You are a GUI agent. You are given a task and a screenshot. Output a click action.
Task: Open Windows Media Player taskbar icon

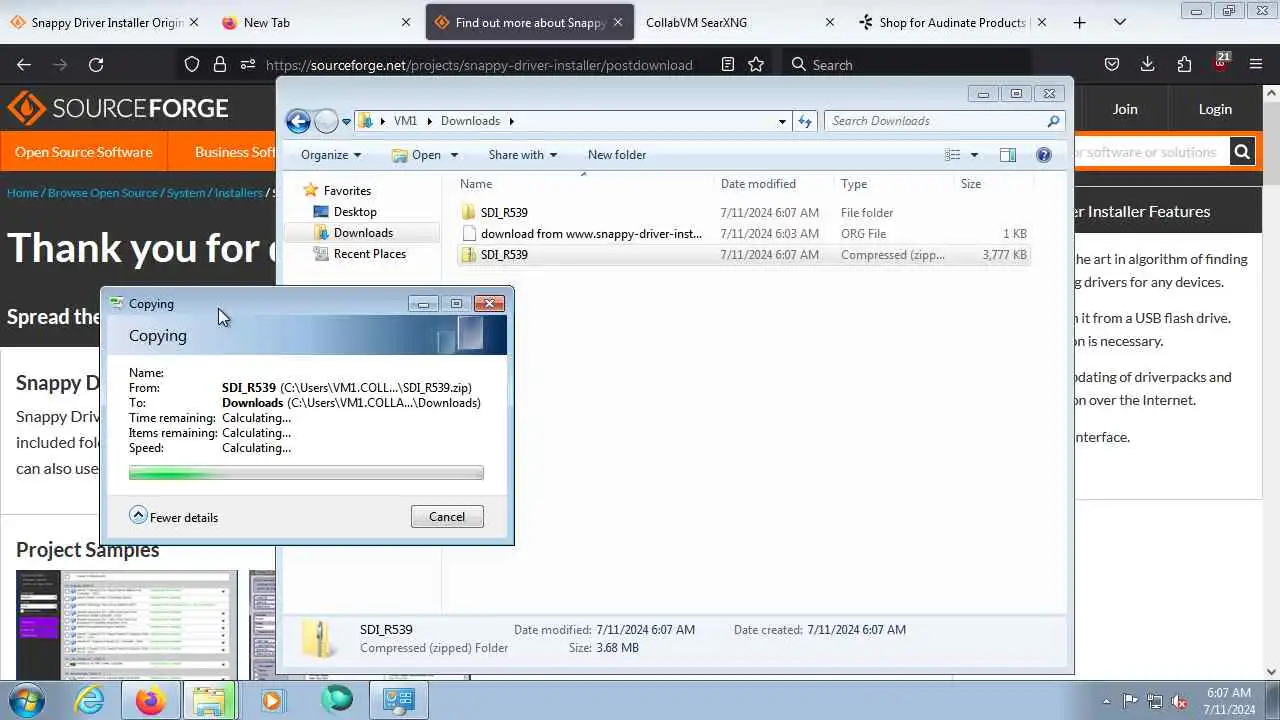(x=272, y=700)
